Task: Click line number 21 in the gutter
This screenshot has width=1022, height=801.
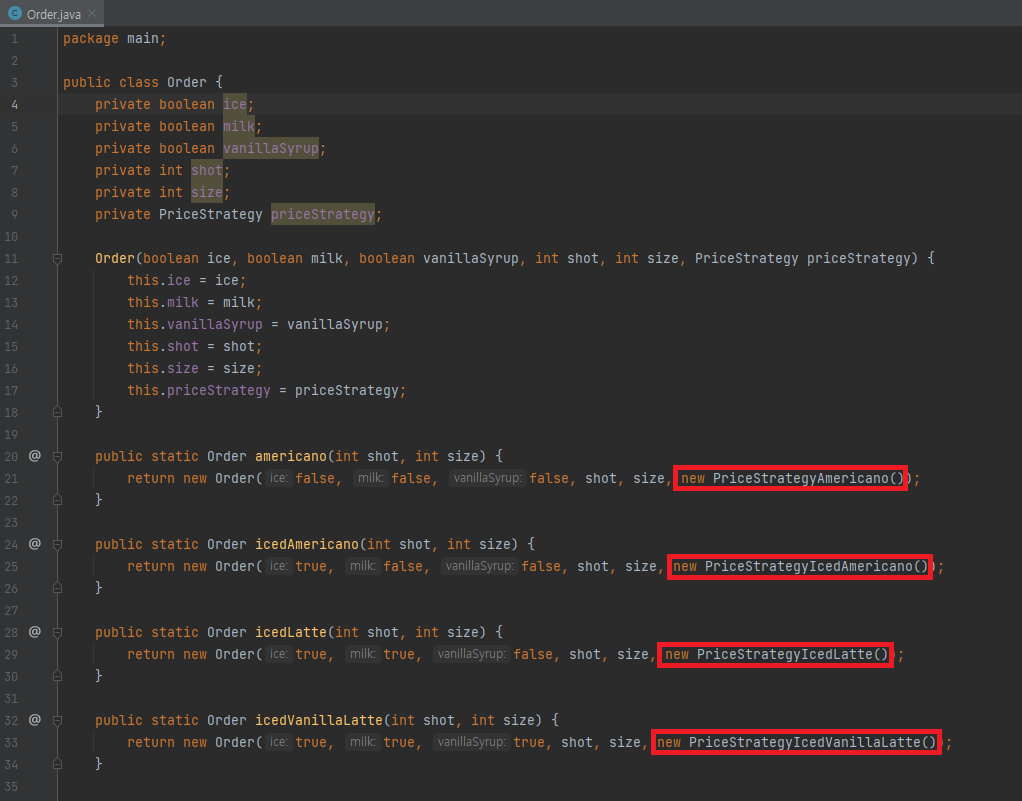Action: coord(11,478)
